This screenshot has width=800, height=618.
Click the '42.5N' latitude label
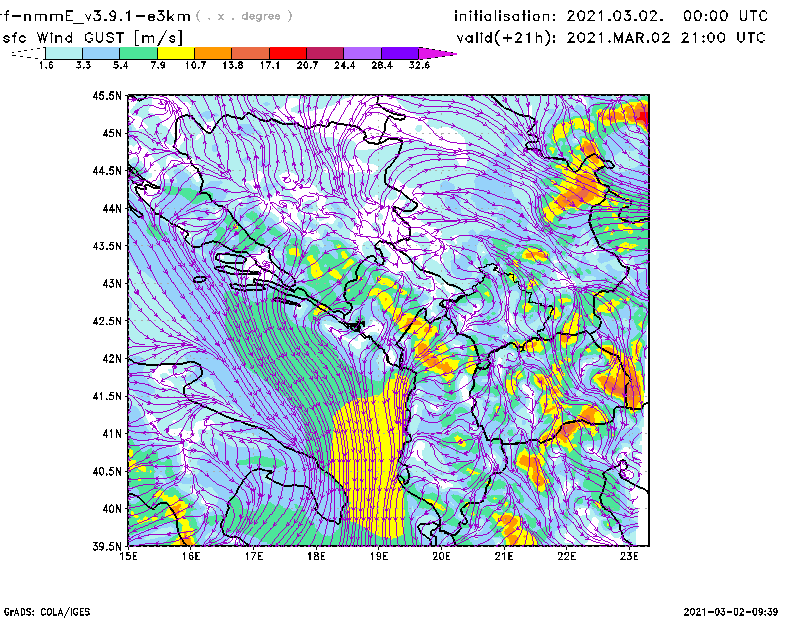coord(107,321)
